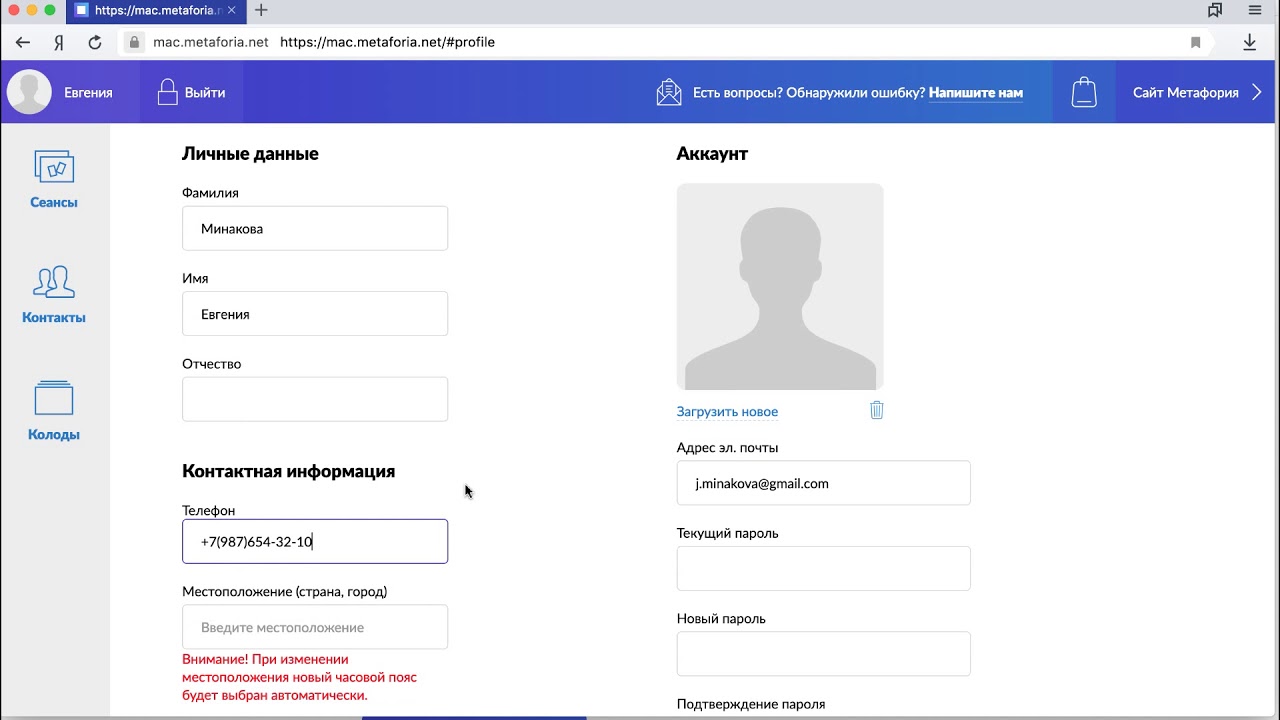Click the browser URL address text
The height and width of the screenshot is (720, 1280).
click(x=387, y=42)
